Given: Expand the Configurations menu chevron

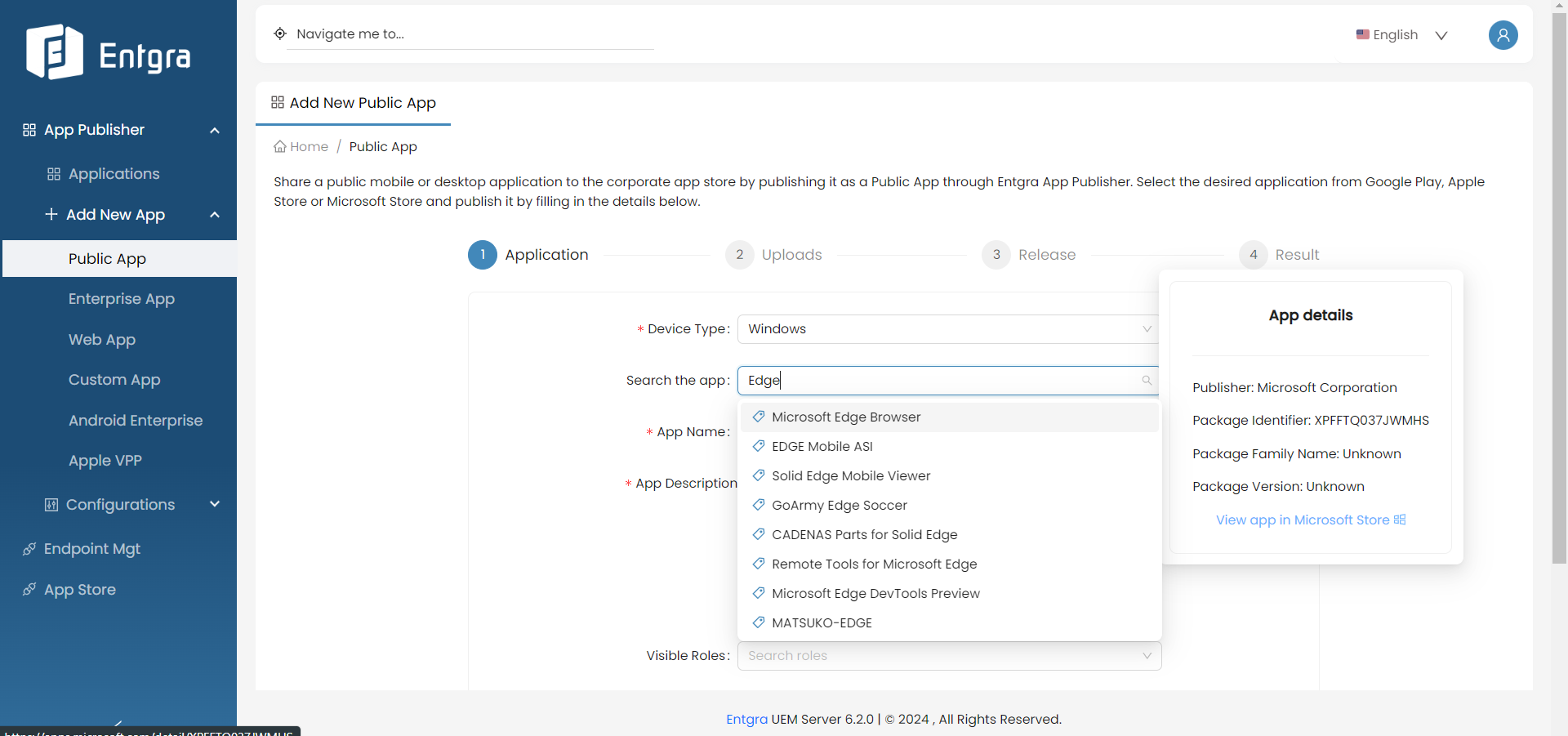Looking at the screenshot, I should coord(215,504).
